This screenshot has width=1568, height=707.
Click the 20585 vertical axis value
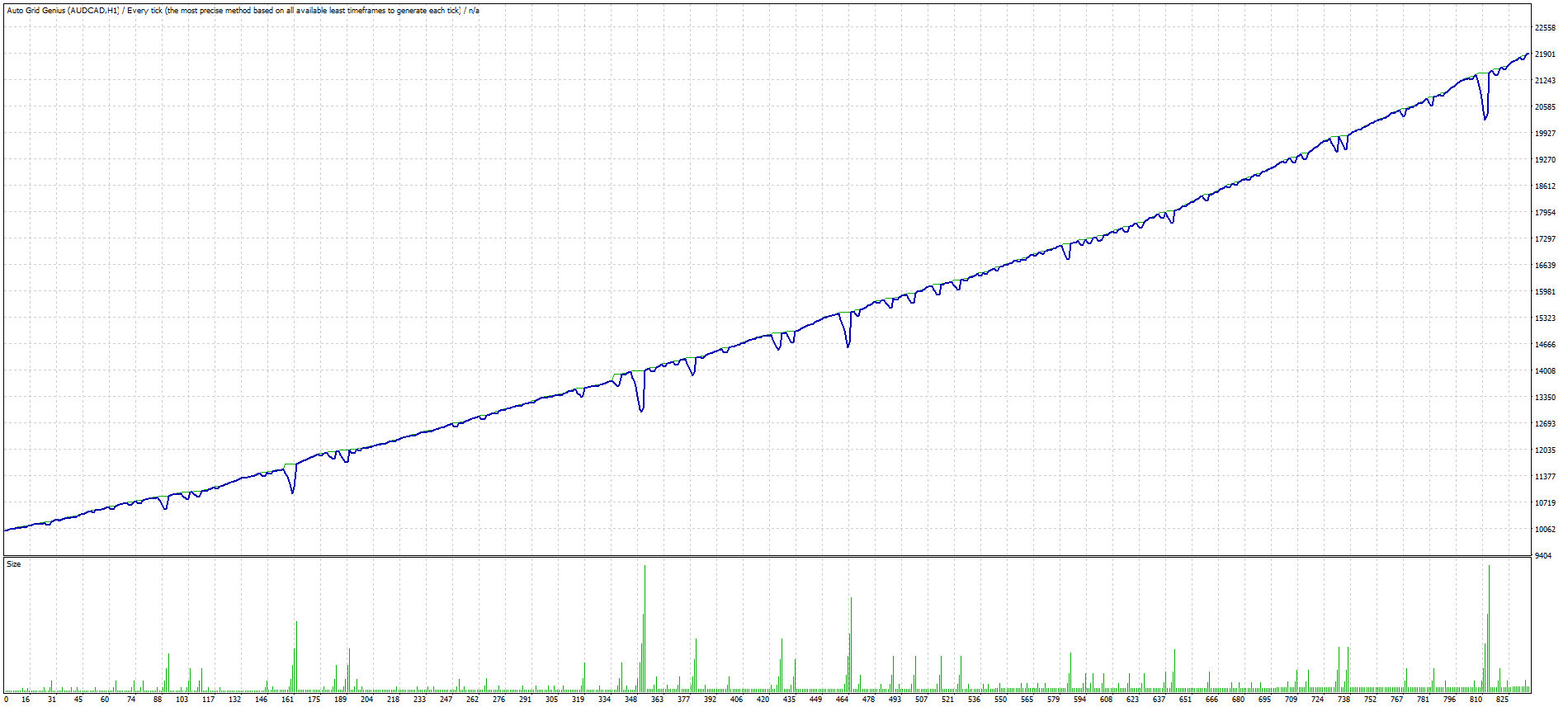[1545, 107]
